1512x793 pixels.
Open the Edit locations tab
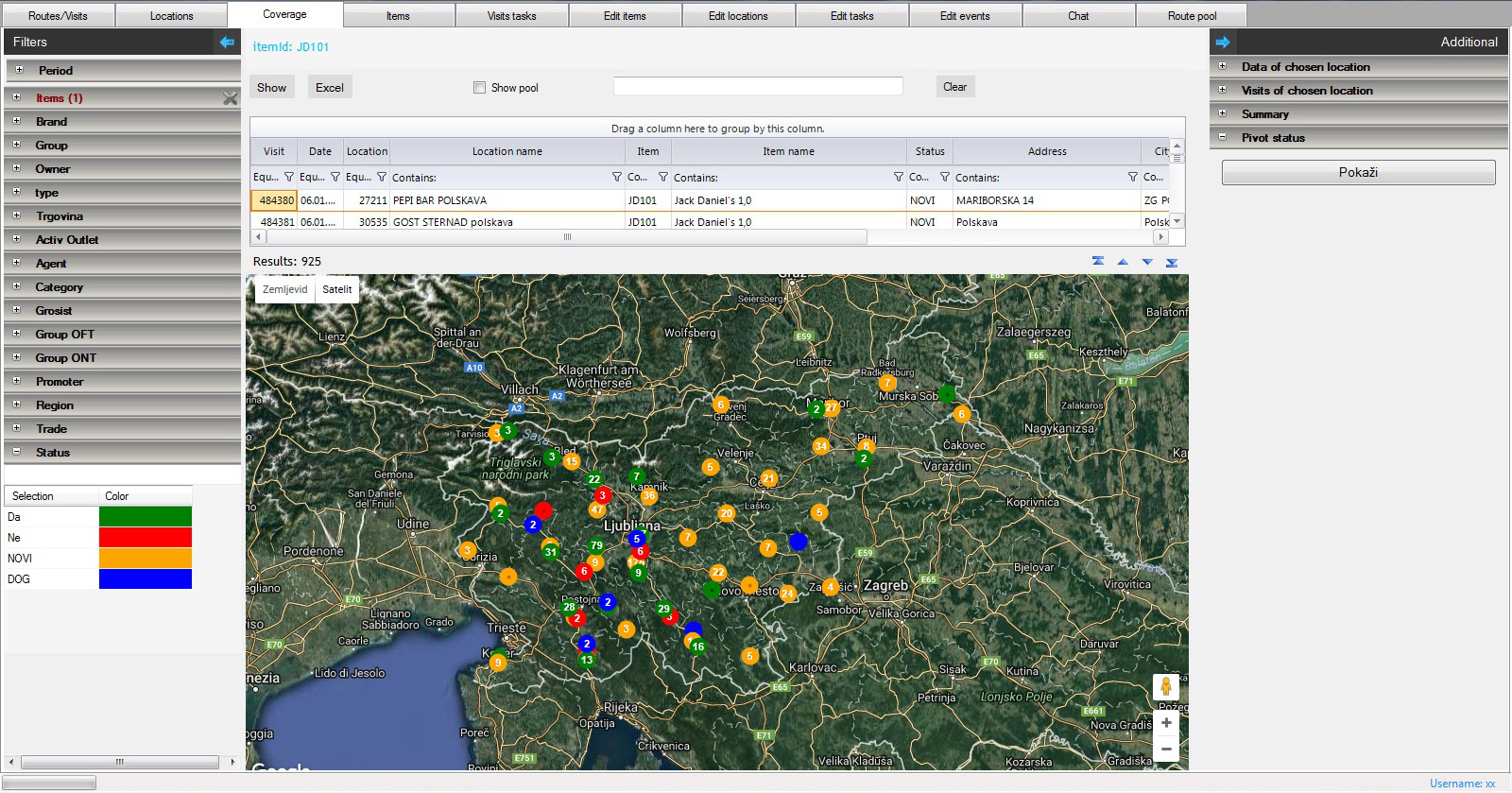click(x=738, y=16)
